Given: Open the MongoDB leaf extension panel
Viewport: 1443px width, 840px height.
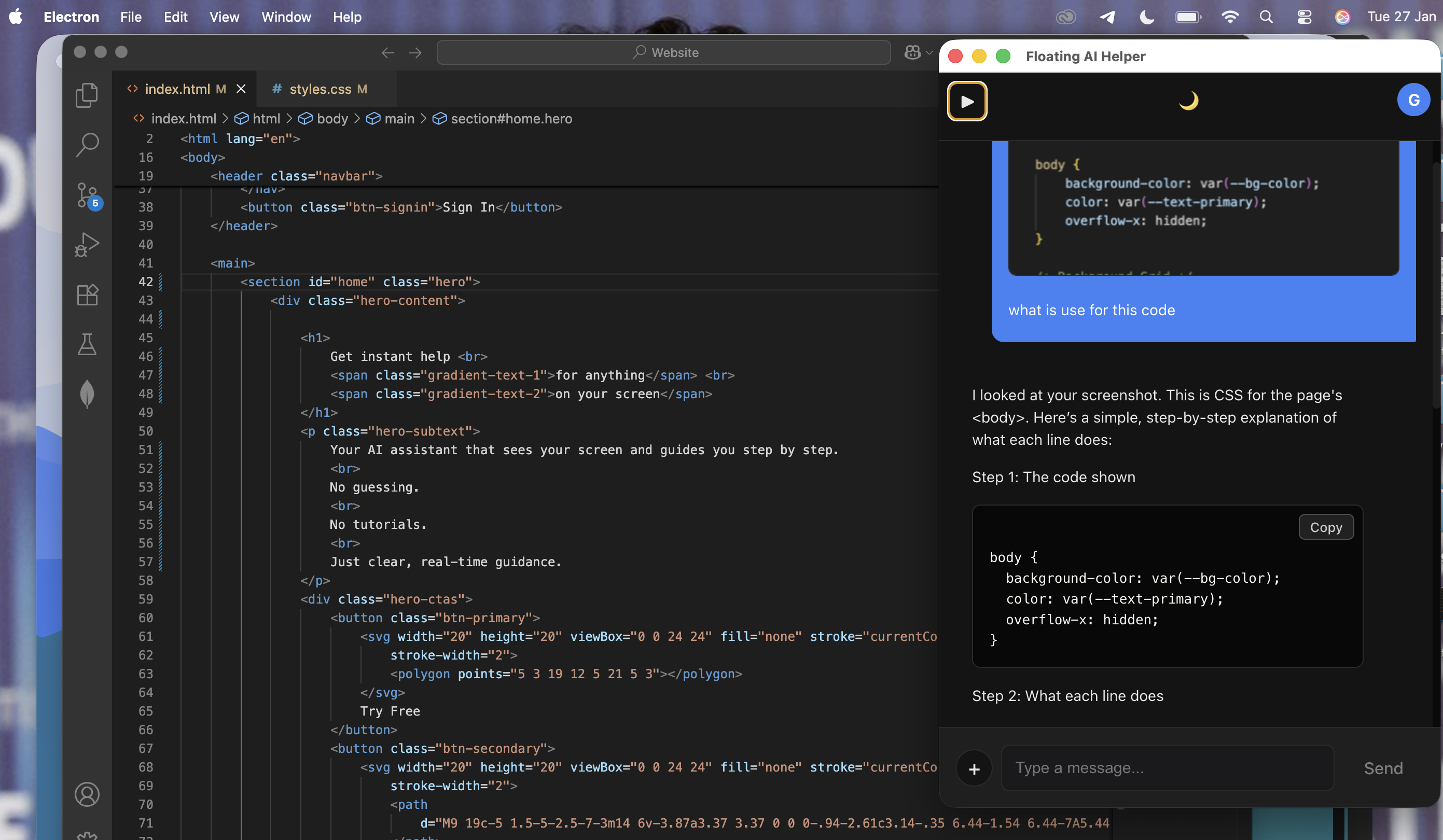Looking at the screenshot, I should click(87, 394).
